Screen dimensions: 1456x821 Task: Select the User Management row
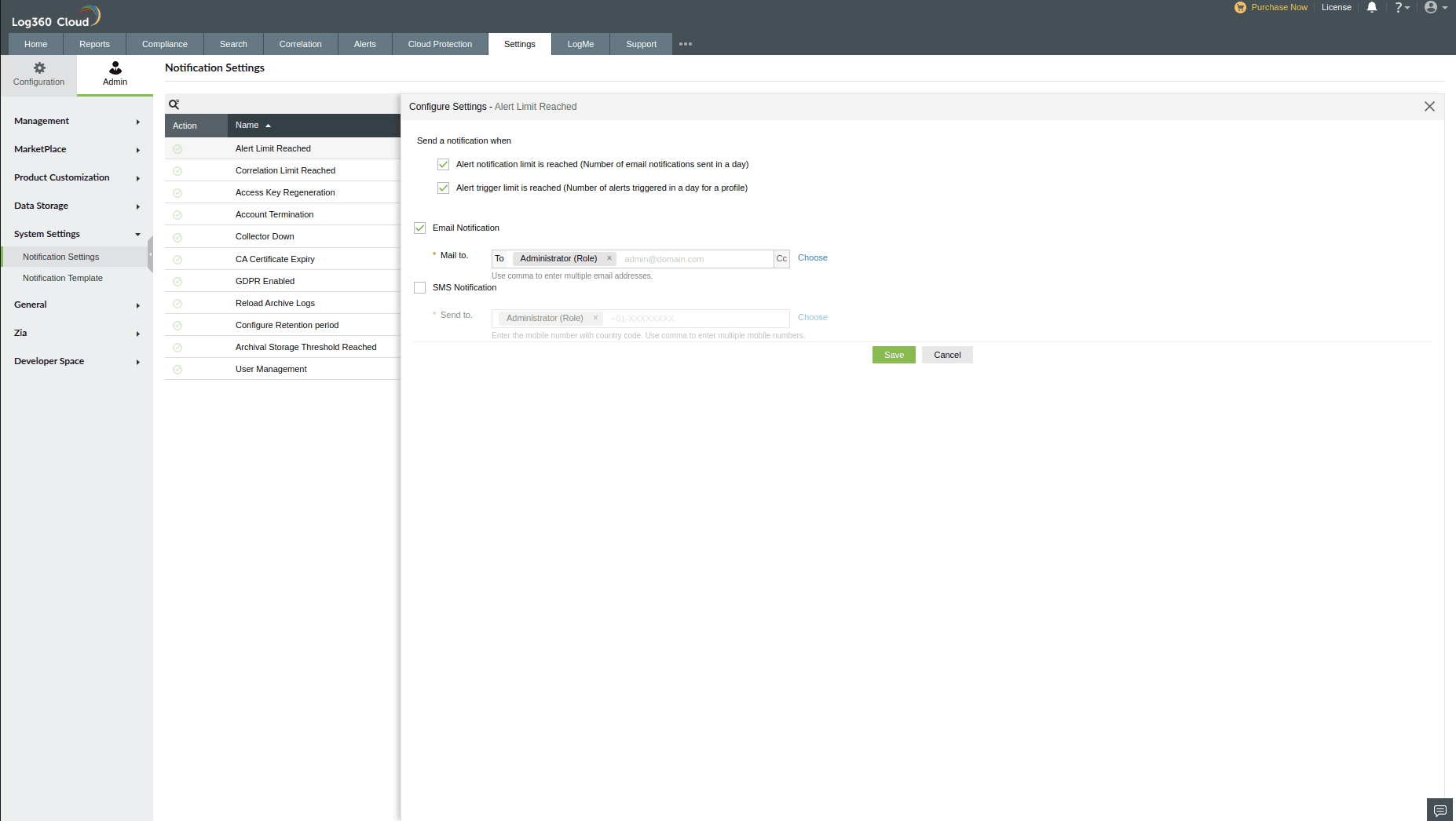tap(283, 369)
